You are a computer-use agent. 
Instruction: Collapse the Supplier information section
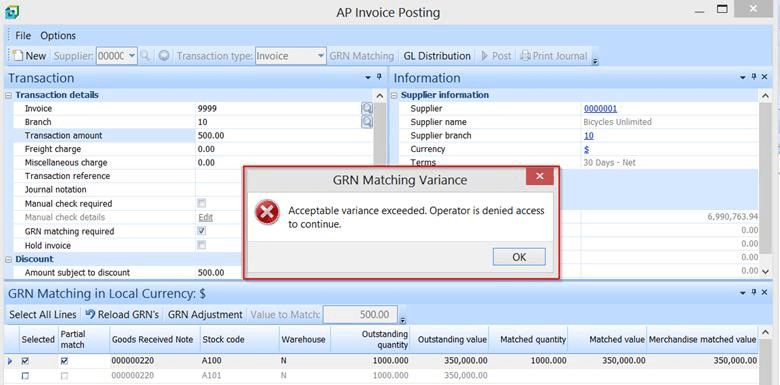[394, 95]
